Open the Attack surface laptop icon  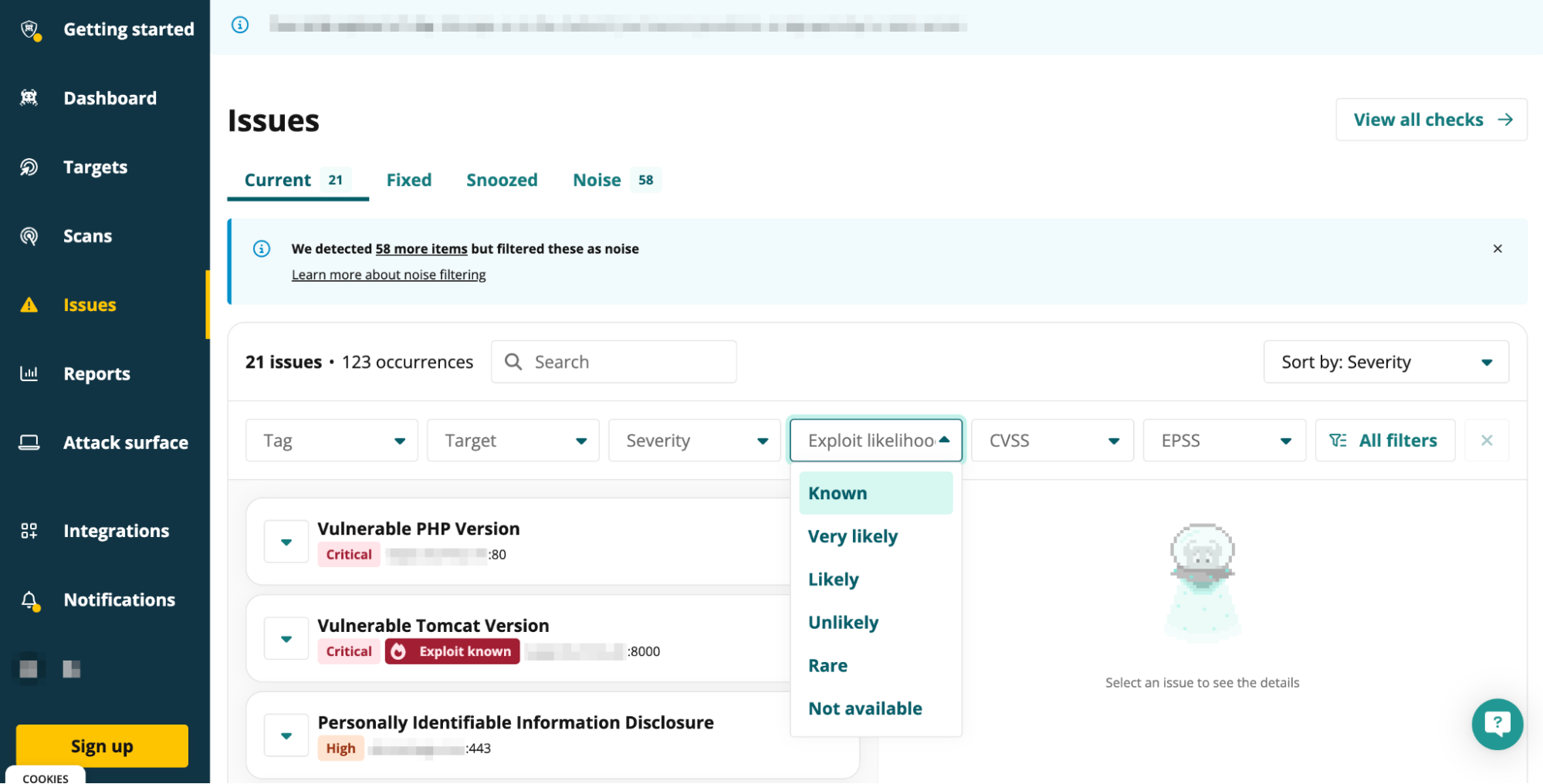(x=29, y=442)
